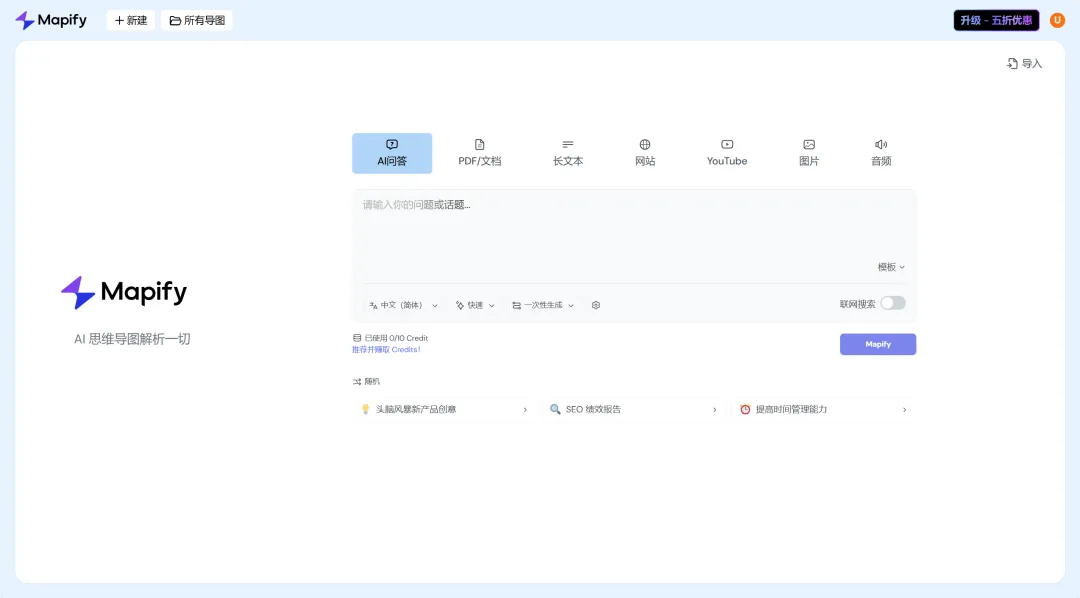Open the 一次性生成 generation mode dropdown
This screenshot has height=598, width=1080.
(542, 304)
